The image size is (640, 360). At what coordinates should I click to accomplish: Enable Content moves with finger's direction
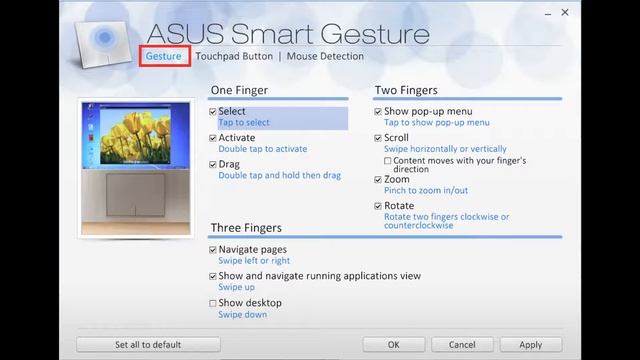tap(387, 161)
